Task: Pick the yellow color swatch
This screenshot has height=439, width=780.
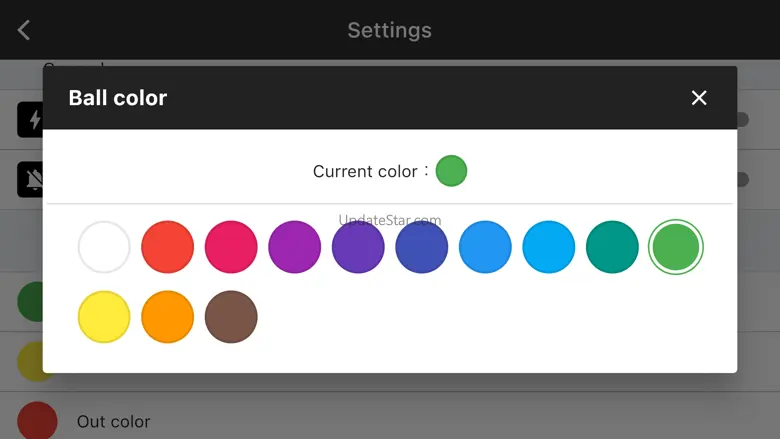Action: [x=104, y=317]
